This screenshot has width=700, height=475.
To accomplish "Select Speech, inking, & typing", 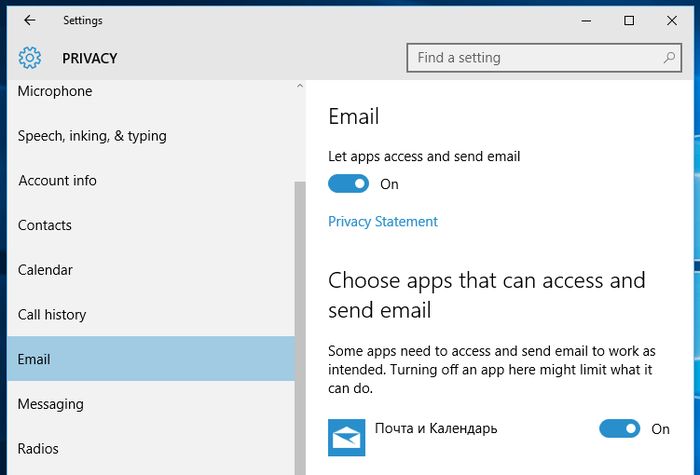I will tap(92, 136).
